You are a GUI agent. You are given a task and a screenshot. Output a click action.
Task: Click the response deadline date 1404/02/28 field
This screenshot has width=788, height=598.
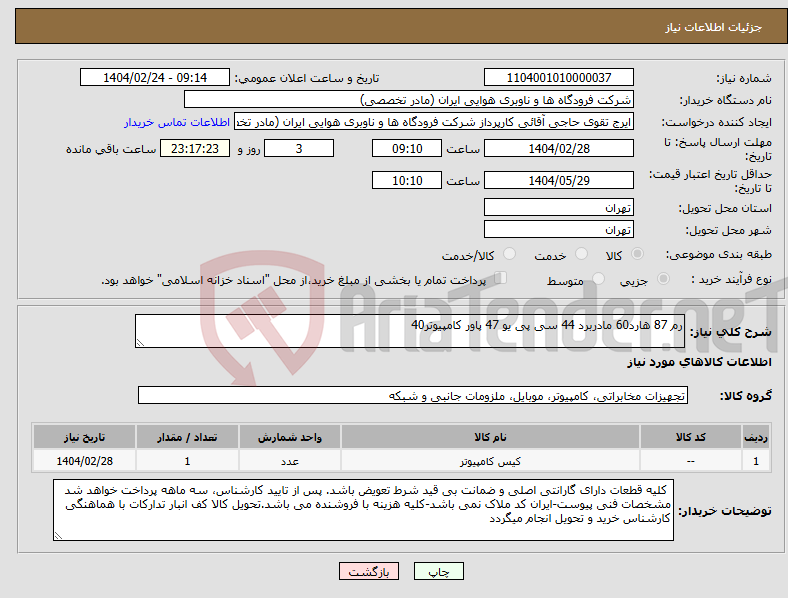click(558, 148)
